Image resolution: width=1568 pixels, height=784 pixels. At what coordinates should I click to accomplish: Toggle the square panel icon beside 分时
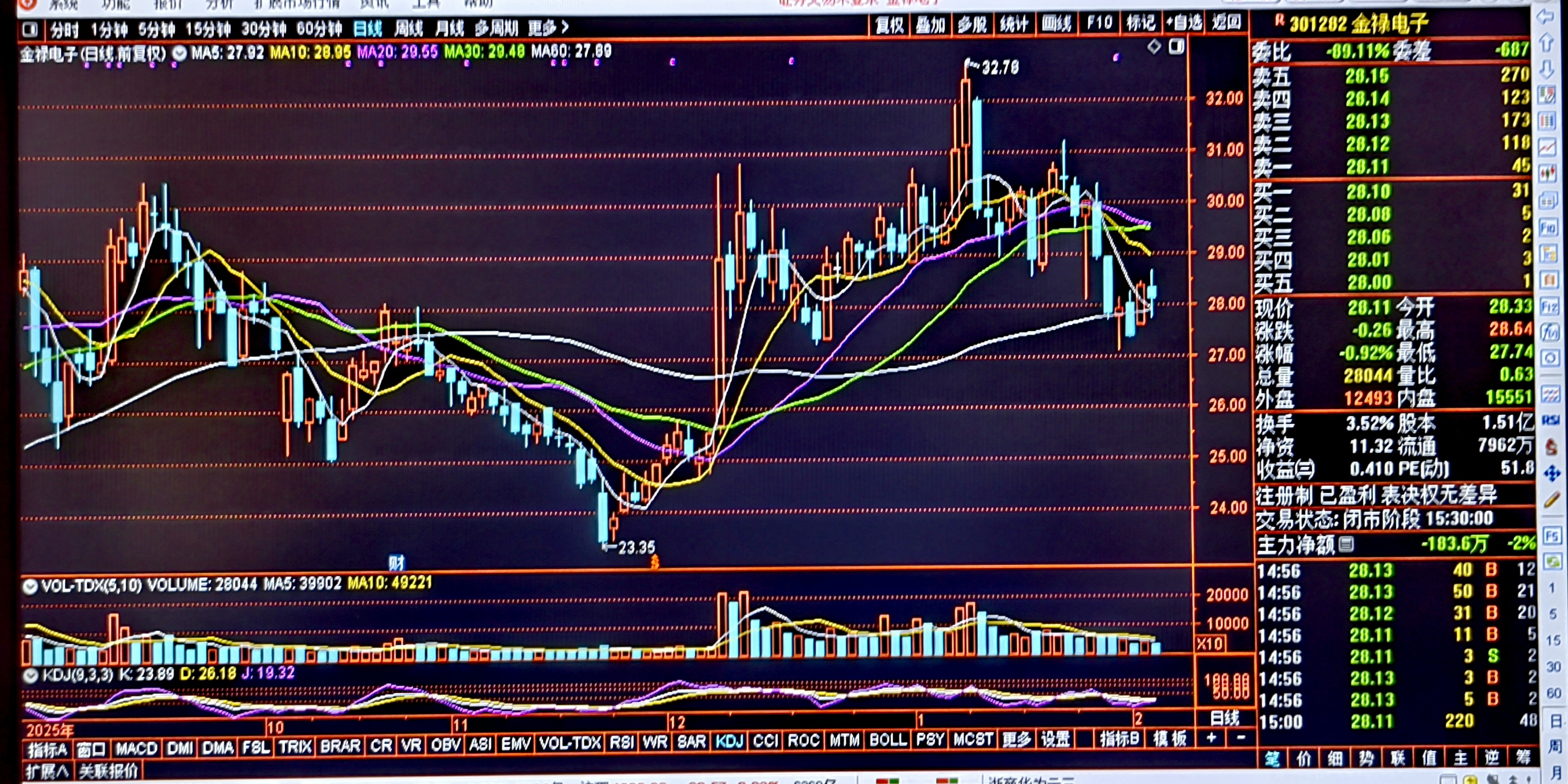(30, 29)
